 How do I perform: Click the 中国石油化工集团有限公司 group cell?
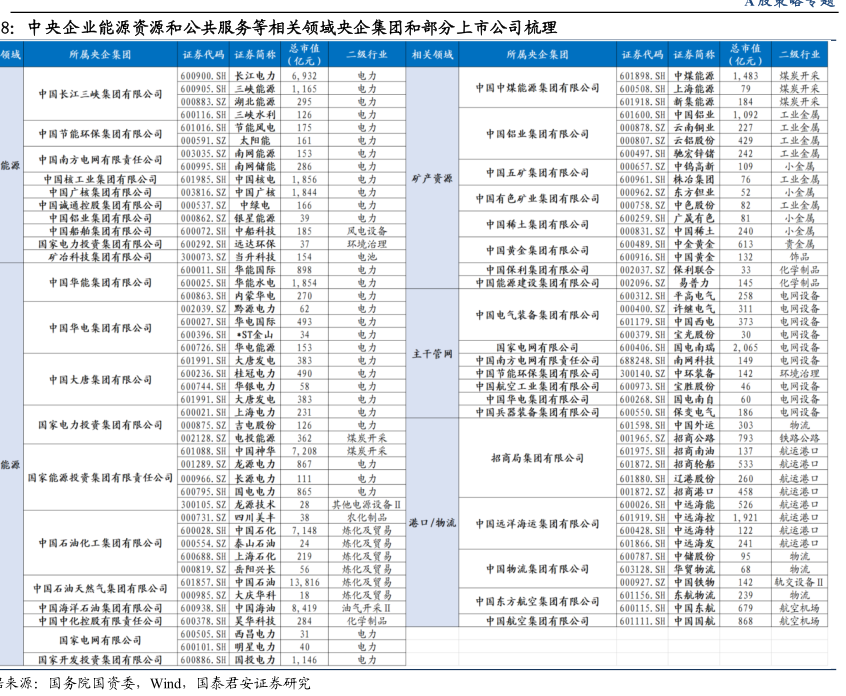coord(99,542)
